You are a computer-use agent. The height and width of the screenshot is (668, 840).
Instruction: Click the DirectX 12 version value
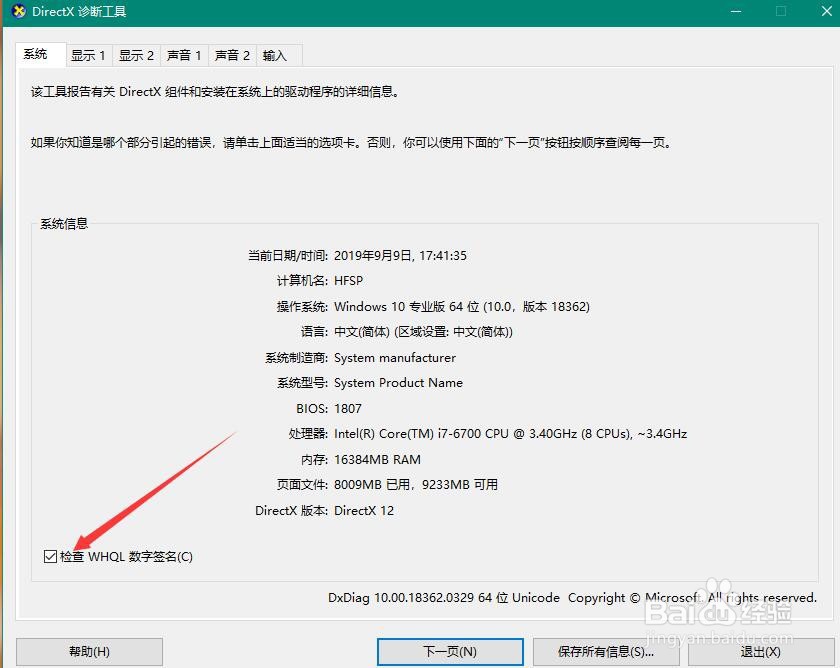click(364, 511)
